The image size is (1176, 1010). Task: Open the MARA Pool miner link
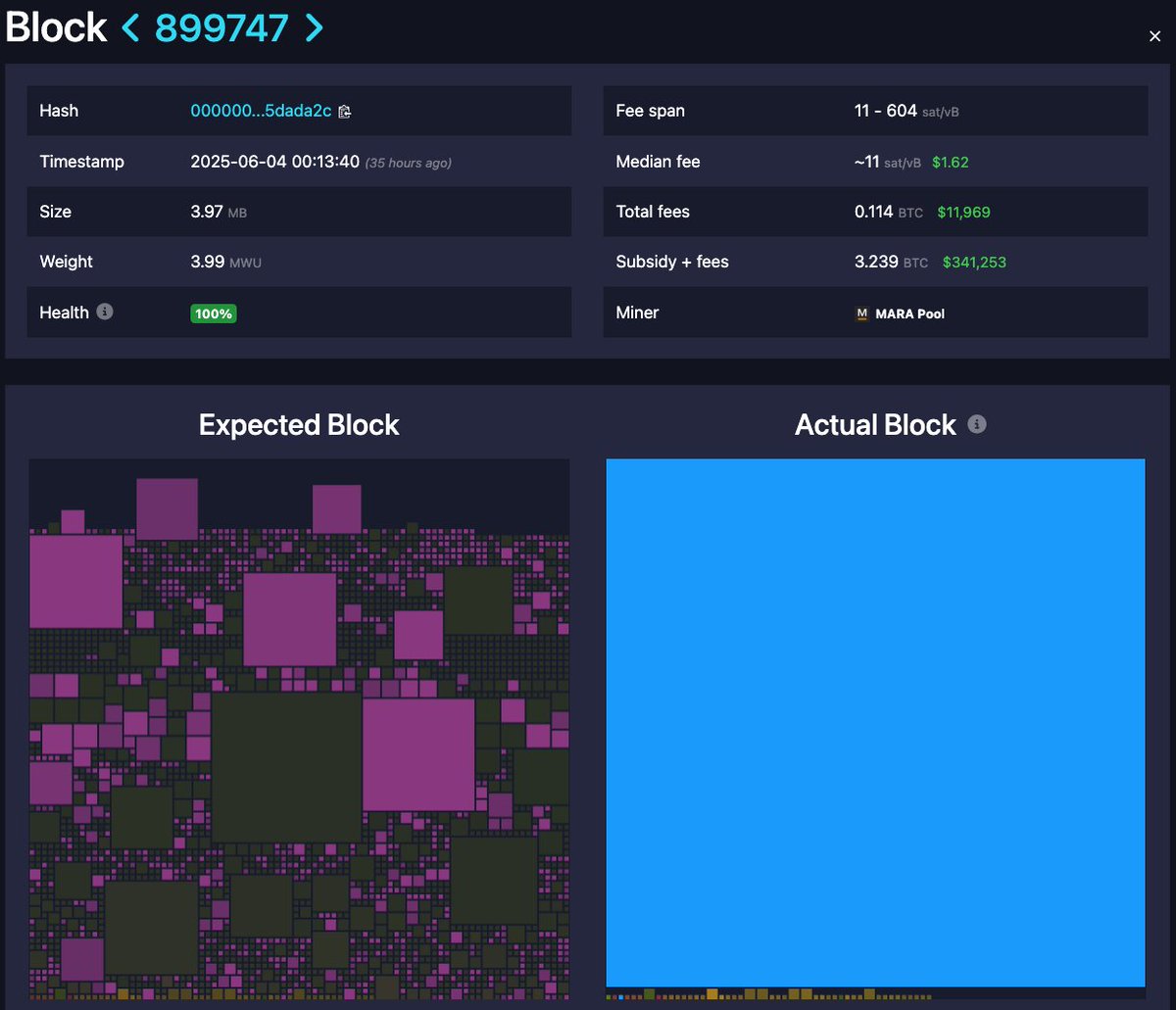pyautogui.click(x=900, y=313)
